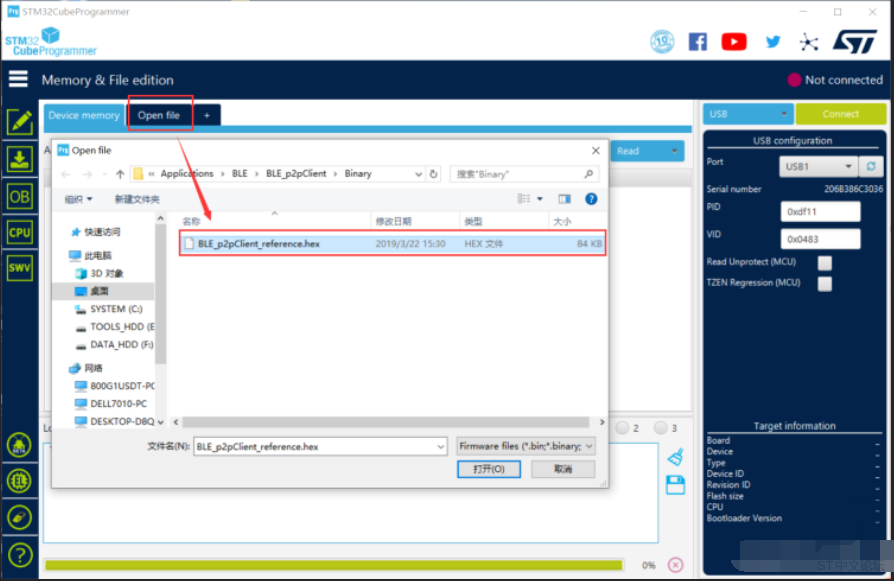This screenshot has height=581, width=894.
Task: Open the hamburger main menu
Action: [18, 79]
